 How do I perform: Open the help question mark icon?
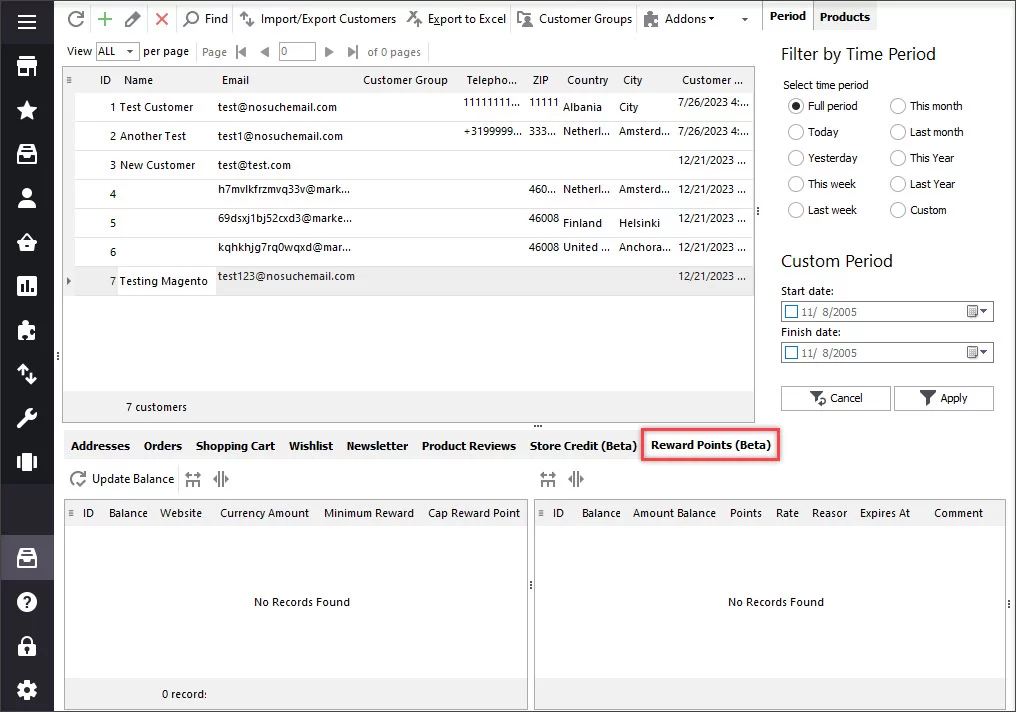[27, 602]
